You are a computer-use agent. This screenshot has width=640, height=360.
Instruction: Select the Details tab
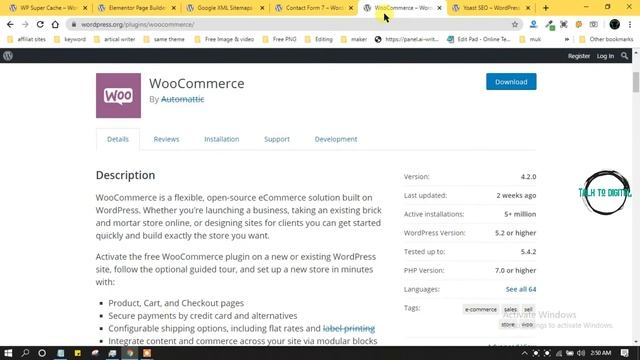click(x=118, y=139)
